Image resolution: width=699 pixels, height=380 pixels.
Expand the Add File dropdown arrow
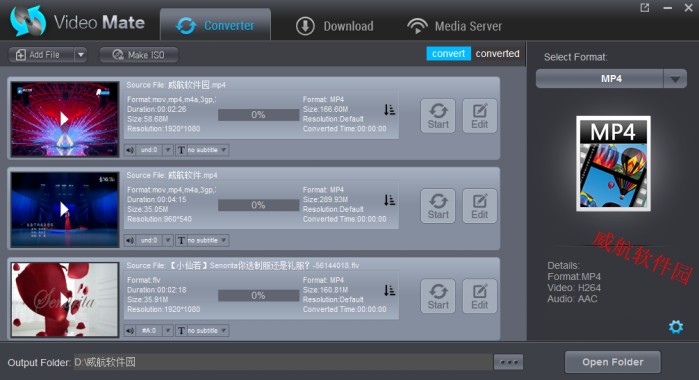80,55
